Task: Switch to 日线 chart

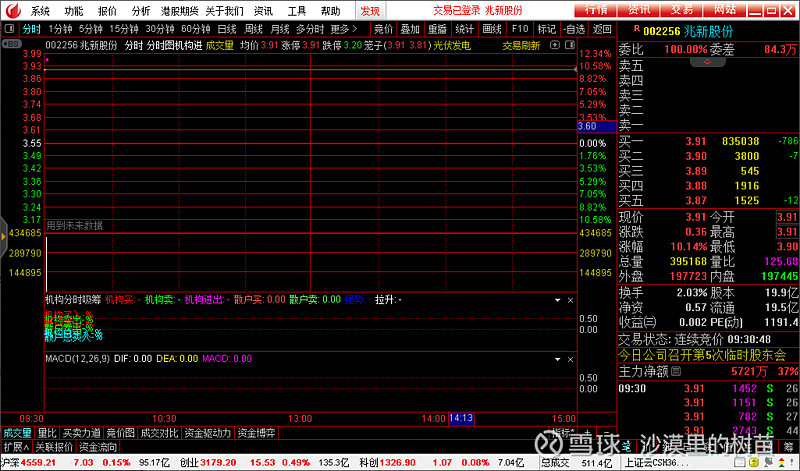Action: pos(227,29)
